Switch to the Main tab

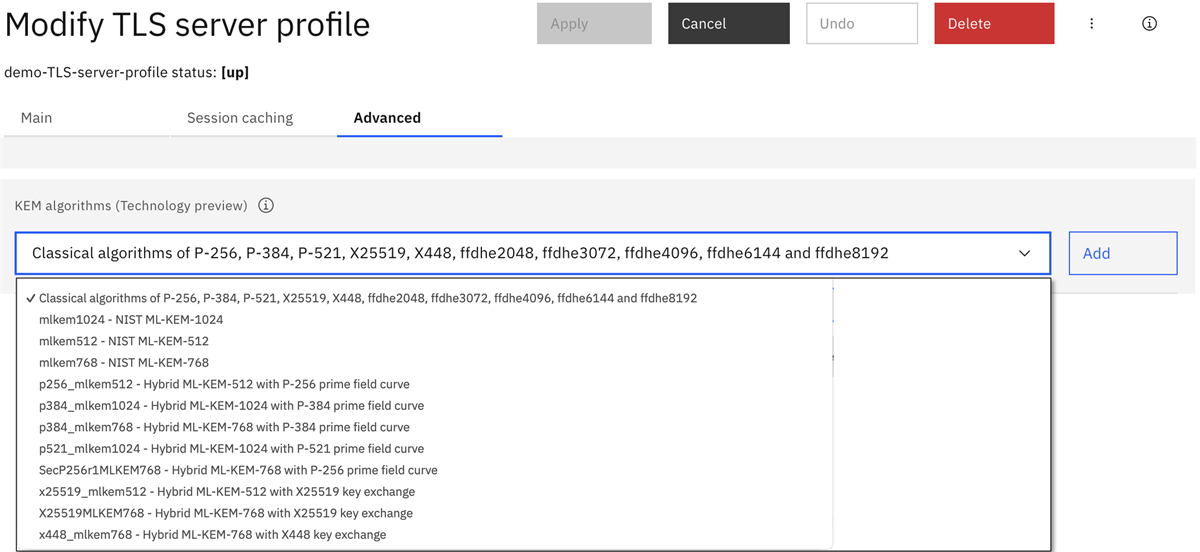coord(37,118)
